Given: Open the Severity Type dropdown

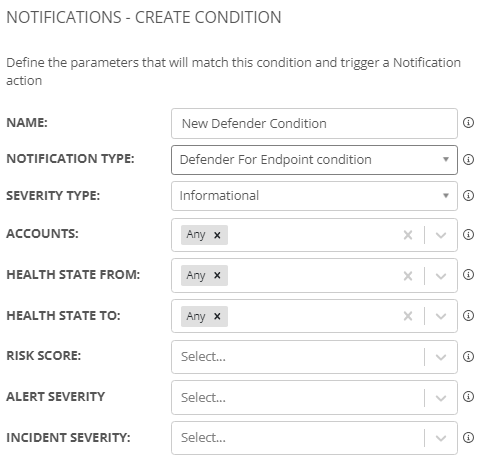Looking at the screenshot, I should click(x=314, y=196).
